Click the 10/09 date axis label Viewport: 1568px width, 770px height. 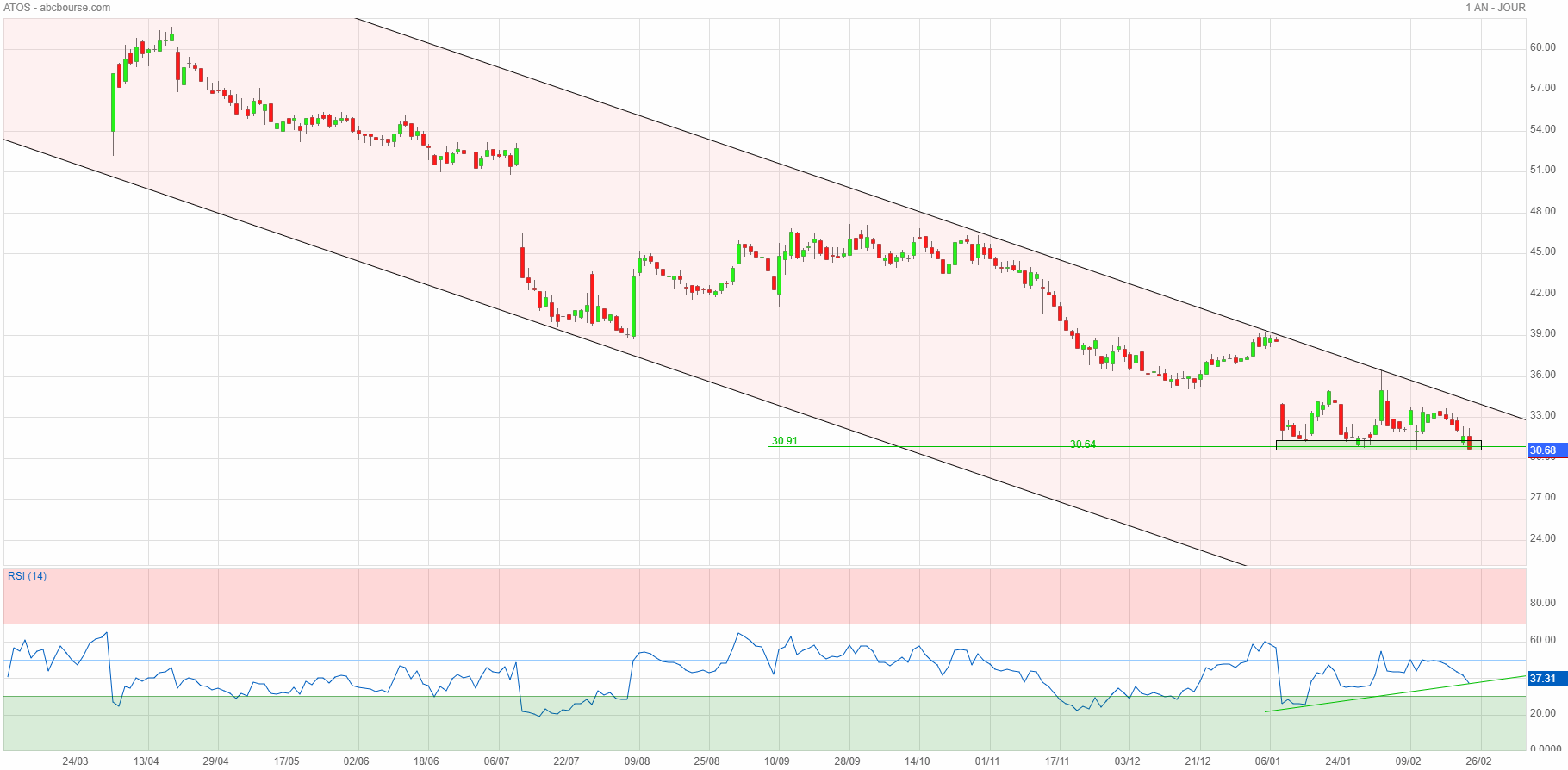coord(777,761)
